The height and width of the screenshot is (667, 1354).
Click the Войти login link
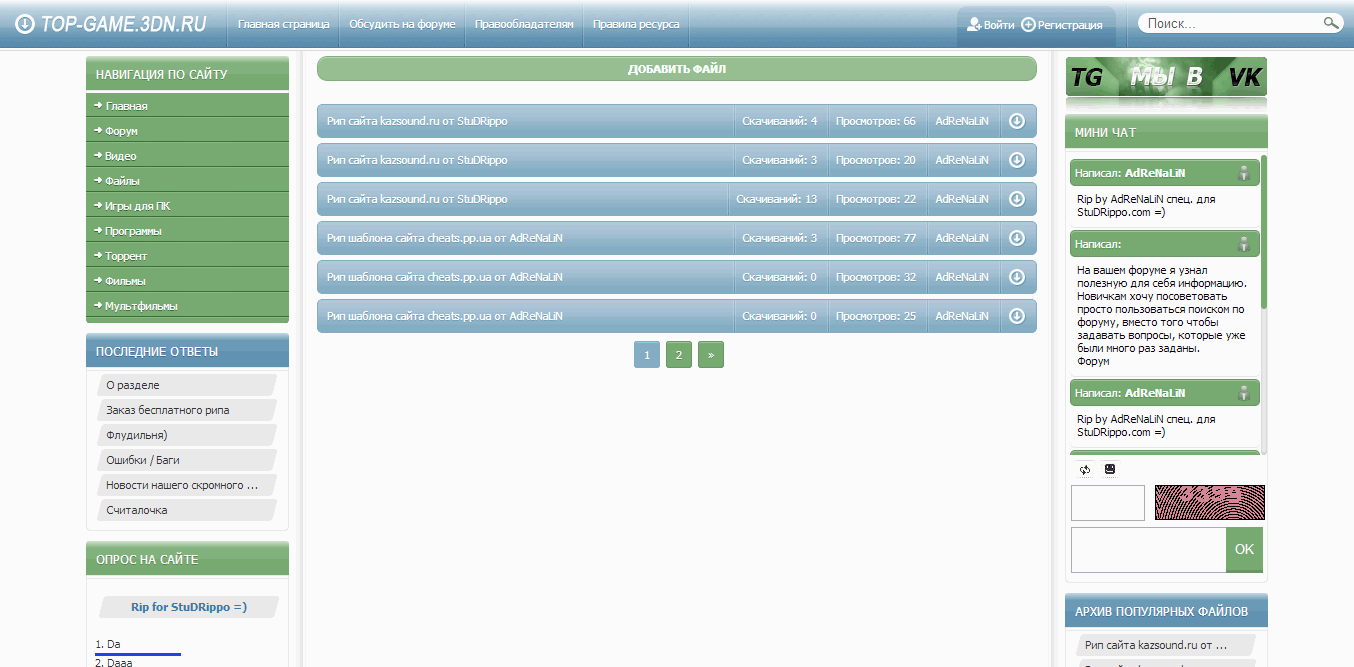[990, 25]
